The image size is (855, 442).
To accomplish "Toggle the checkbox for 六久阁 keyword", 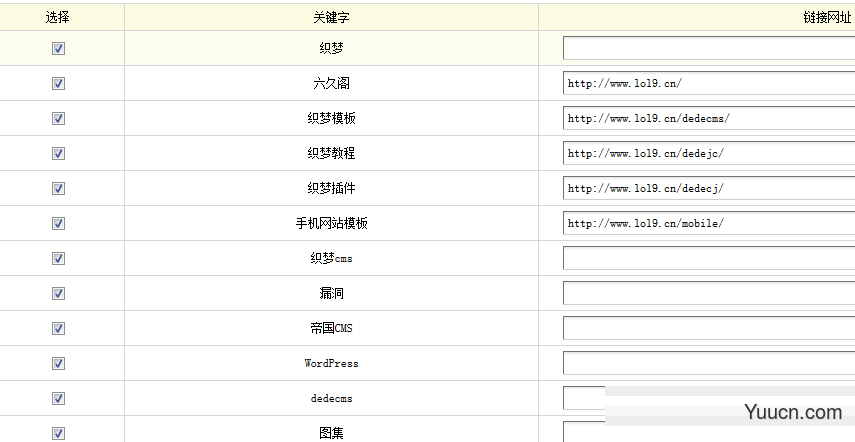I will tap(58, 83).
